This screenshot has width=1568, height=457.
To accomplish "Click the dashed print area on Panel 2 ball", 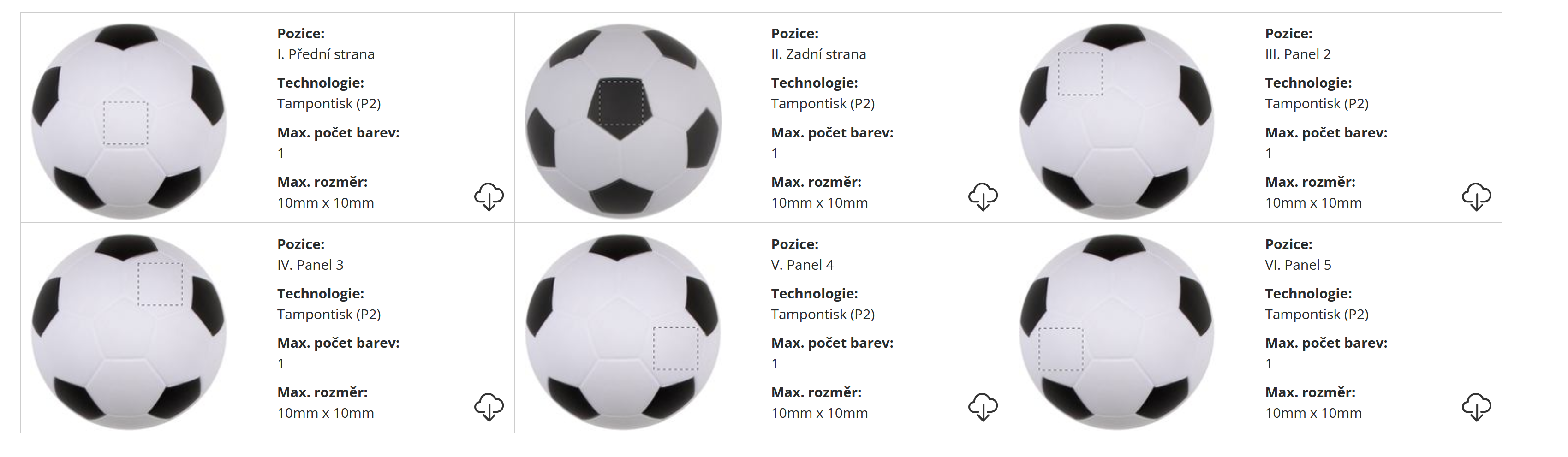I will (x=1080, y=74).
